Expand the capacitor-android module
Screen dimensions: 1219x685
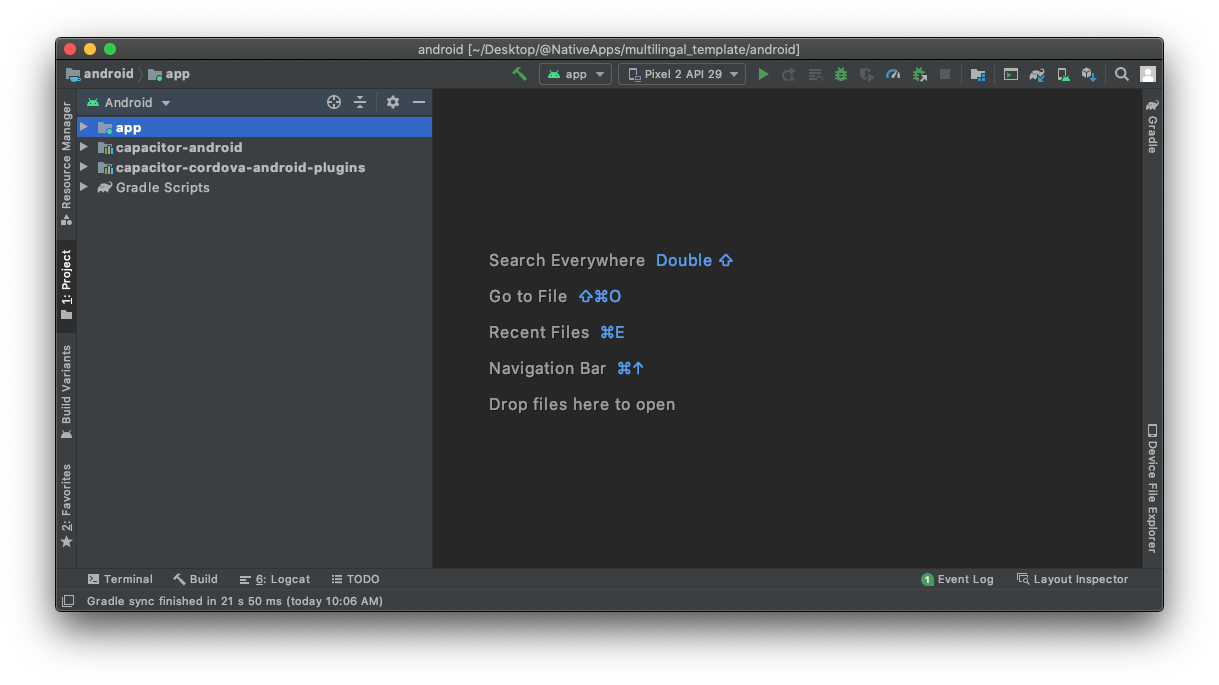point(84,147)
